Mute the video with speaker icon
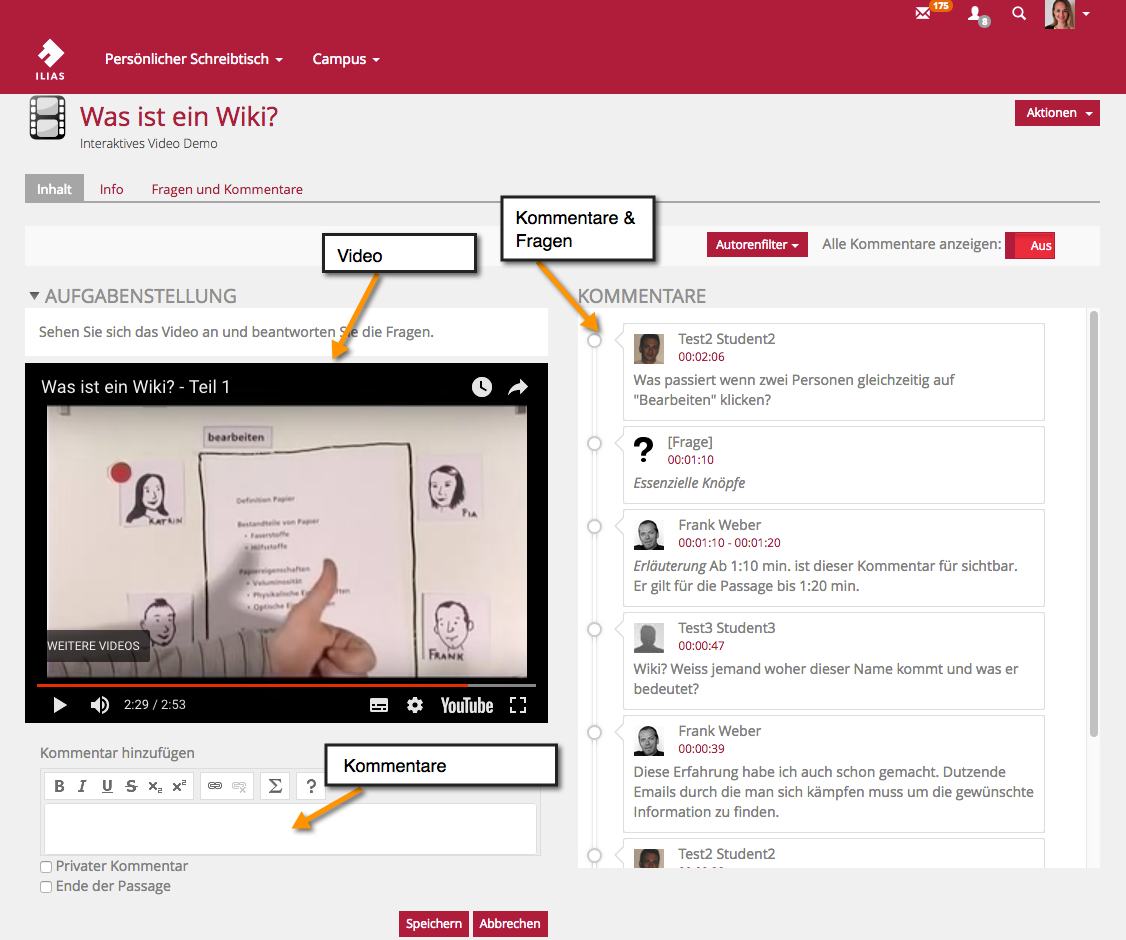 pyautogui.click(x=100, y=705)
